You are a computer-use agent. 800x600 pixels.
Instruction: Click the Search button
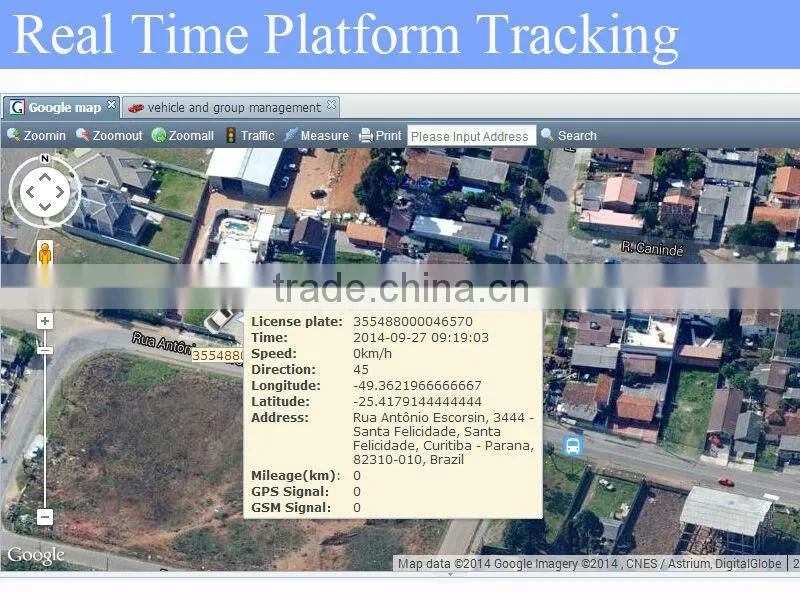(x=568, y=135)
